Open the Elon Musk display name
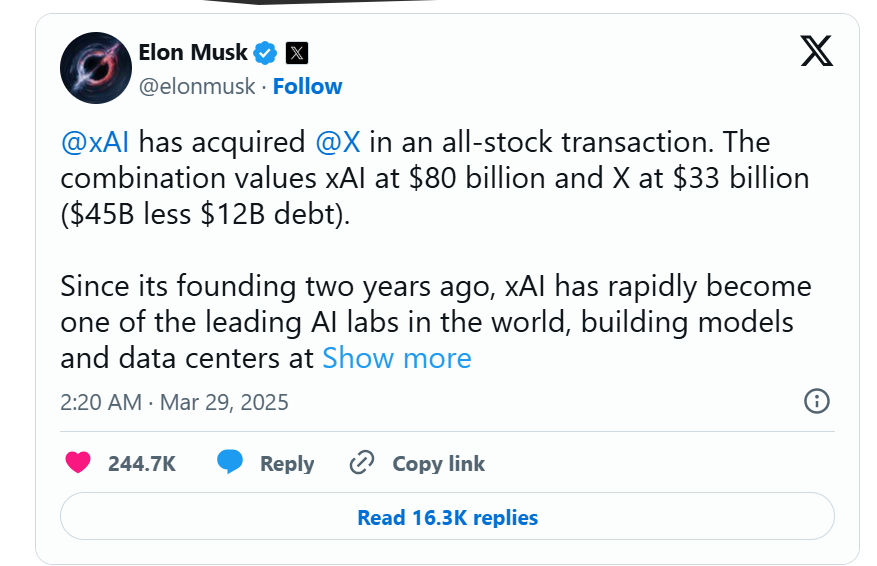 click(x=193, y=53)
